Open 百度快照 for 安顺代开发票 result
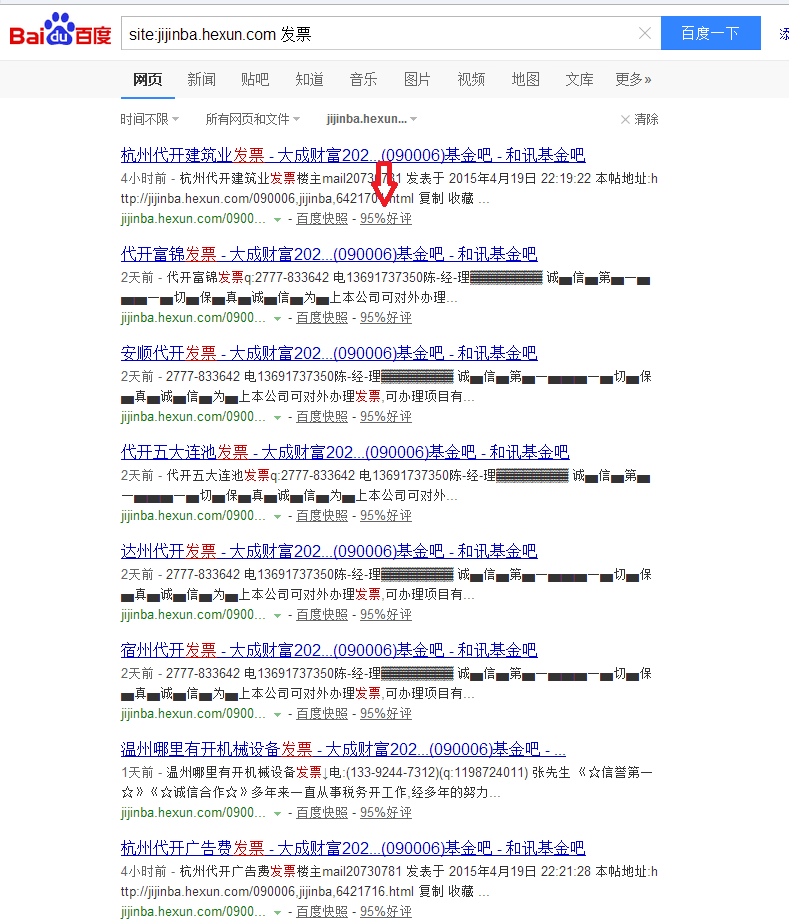 pos(322,417)
